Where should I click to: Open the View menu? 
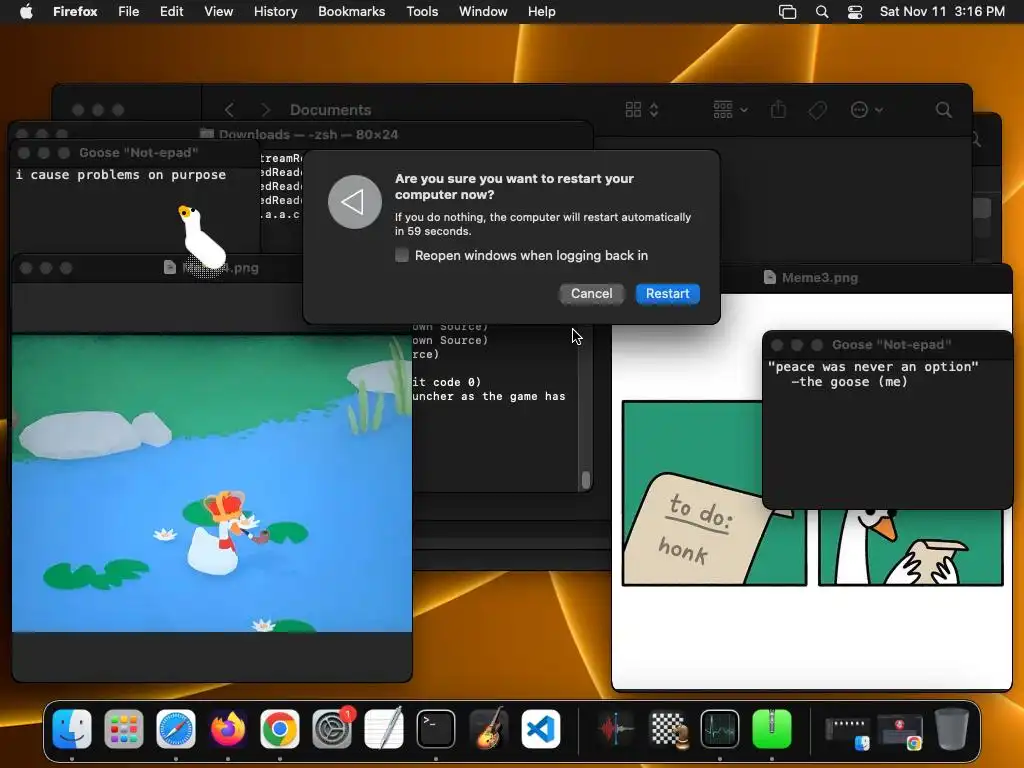(218, 12)
